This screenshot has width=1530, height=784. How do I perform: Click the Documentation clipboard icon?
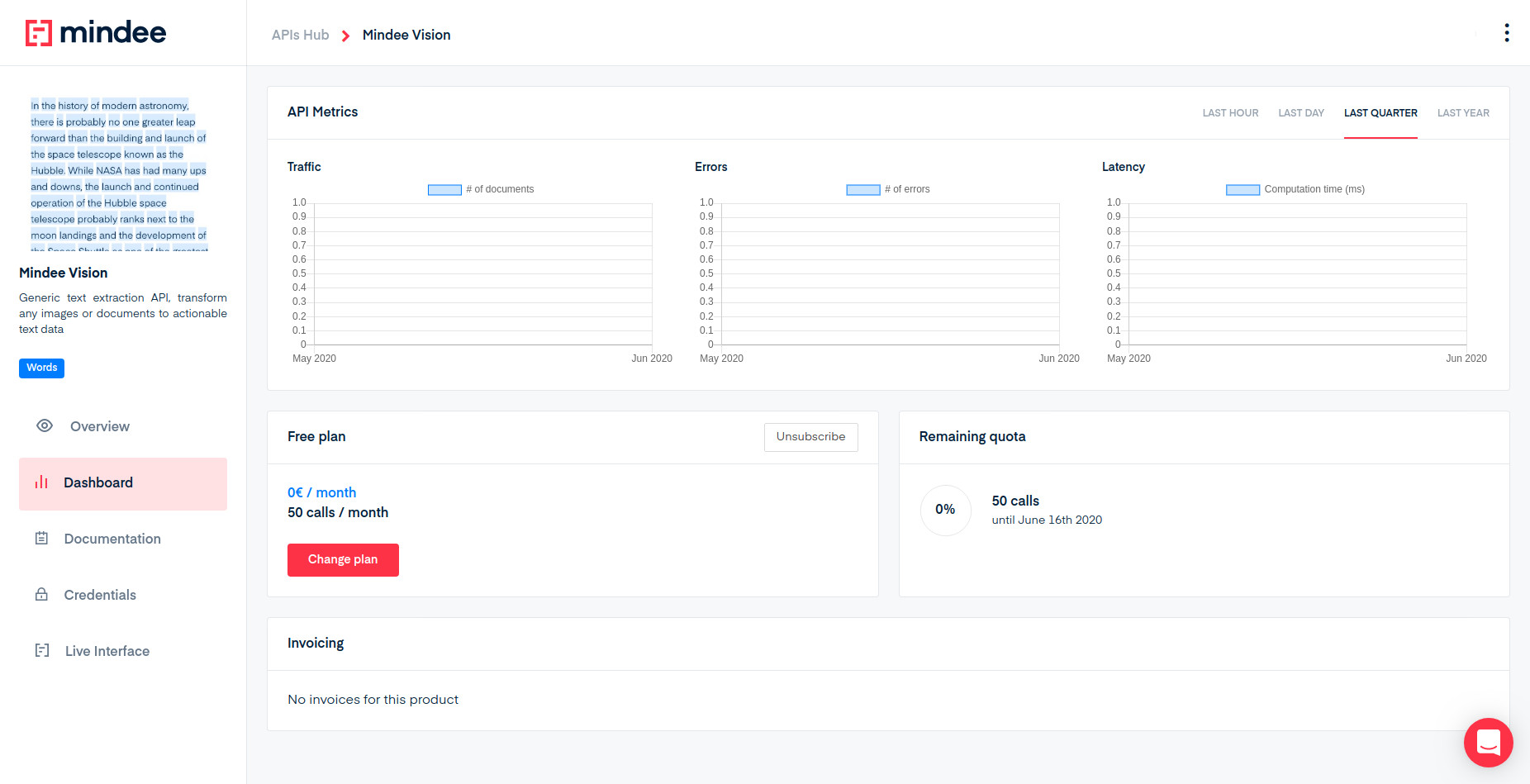pyautogui.click(x=41, y=539)
